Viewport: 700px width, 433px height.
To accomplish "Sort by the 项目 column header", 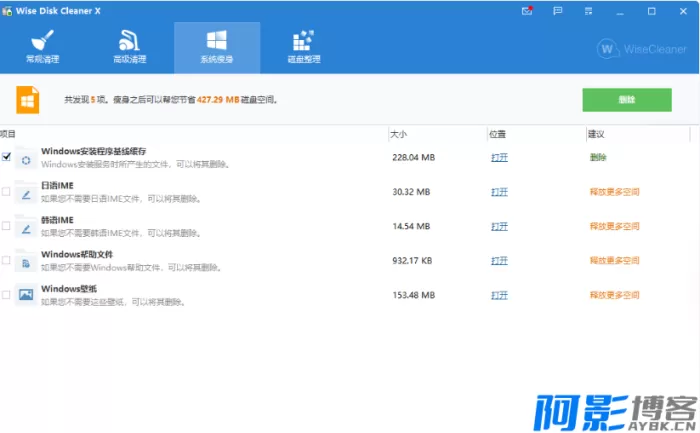I will [8, 134].
